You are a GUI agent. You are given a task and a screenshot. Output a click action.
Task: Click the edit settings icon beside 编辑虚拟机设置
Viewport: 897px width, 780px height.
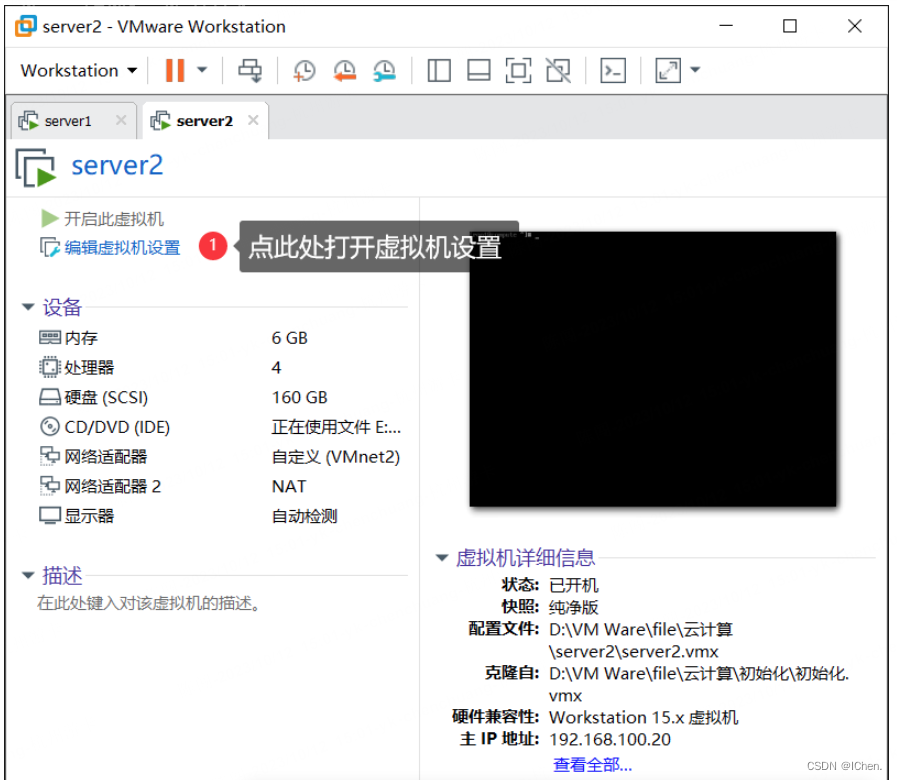tap(50, 247)
